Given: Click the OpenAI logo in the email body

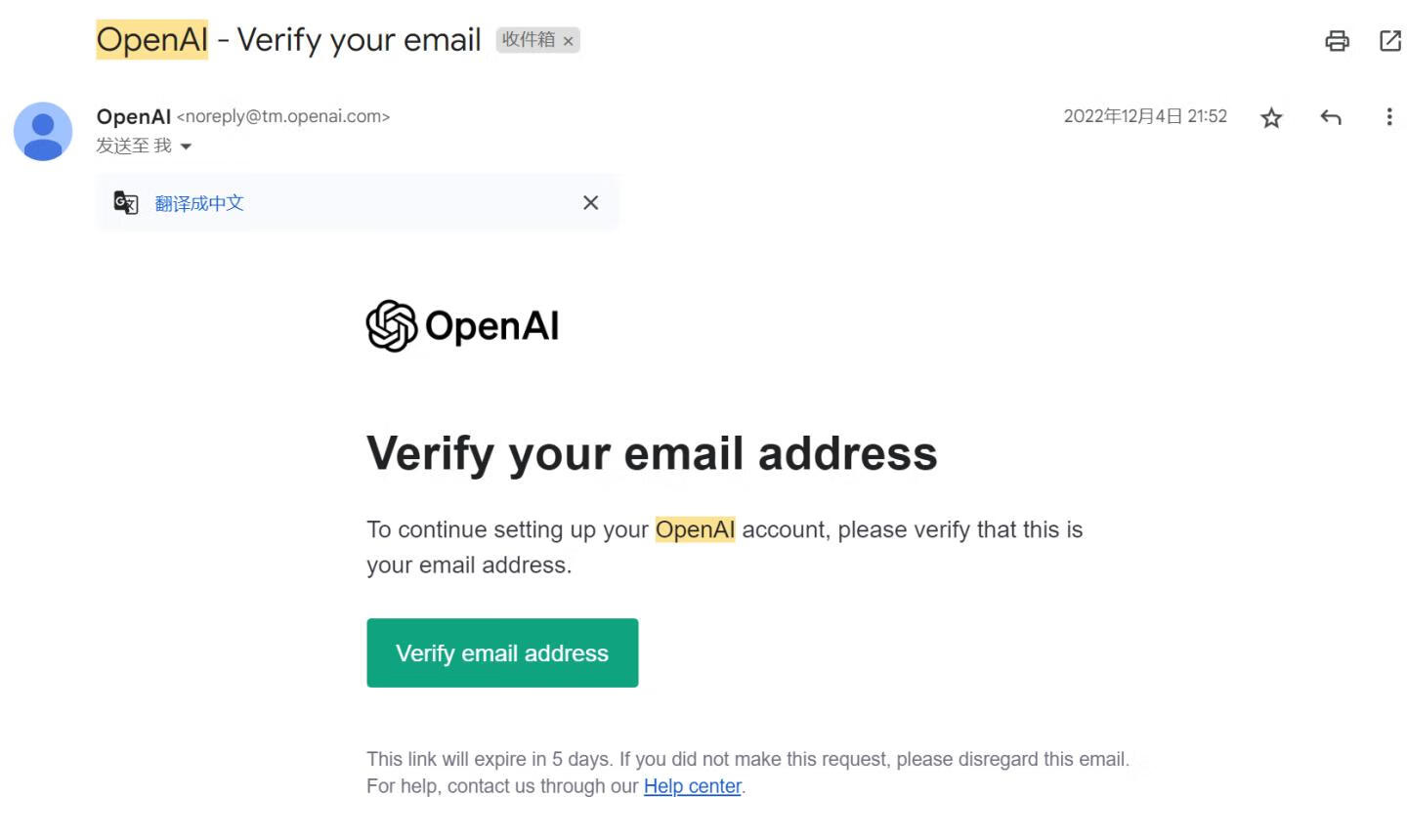Looking at the screenshot, I should pos(462,326).
